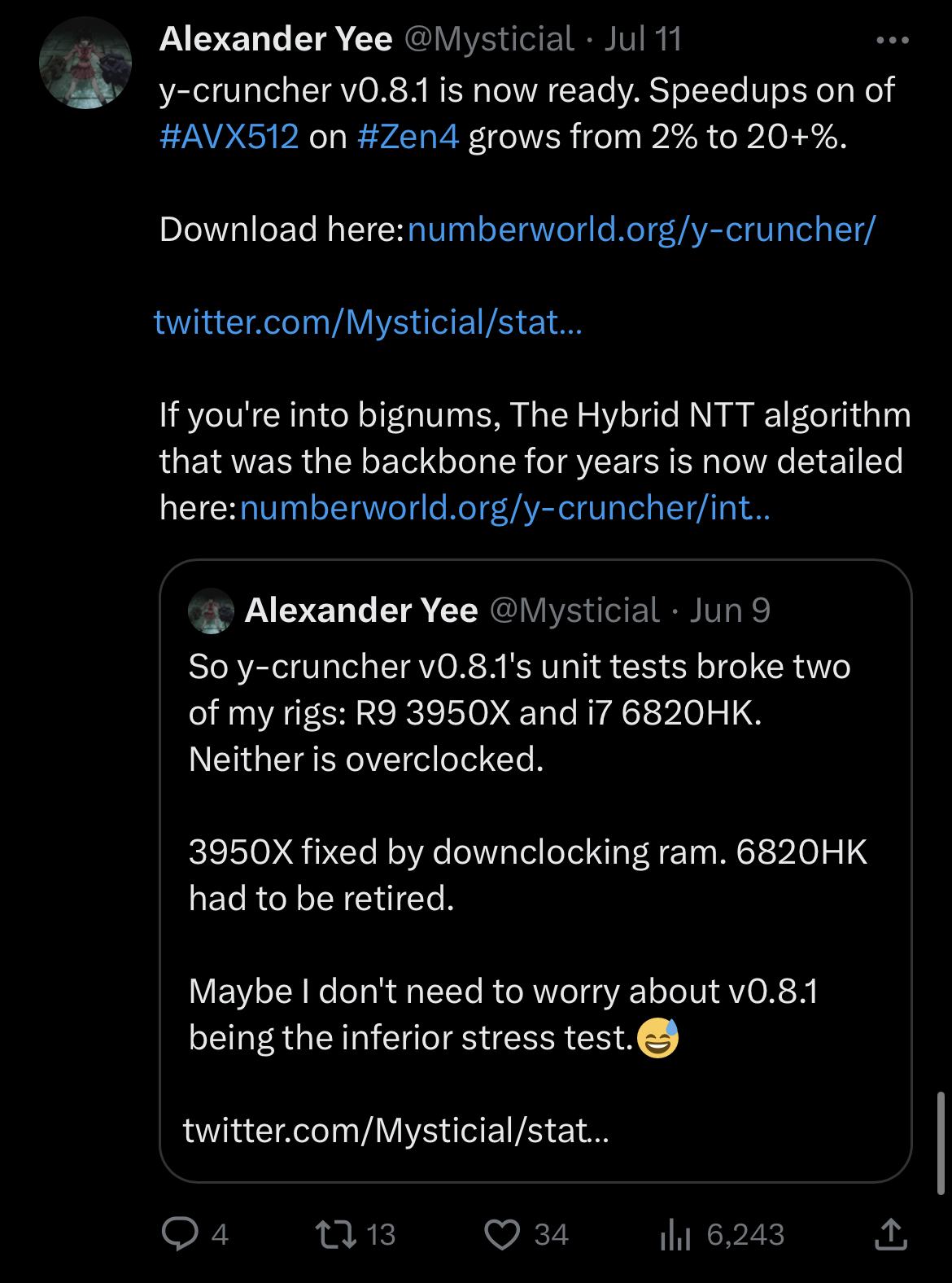The height and width of the screenshot is (1283, 952).
Task: Click Alexander Yee name in quoted tweet
Action: [361, 610]
